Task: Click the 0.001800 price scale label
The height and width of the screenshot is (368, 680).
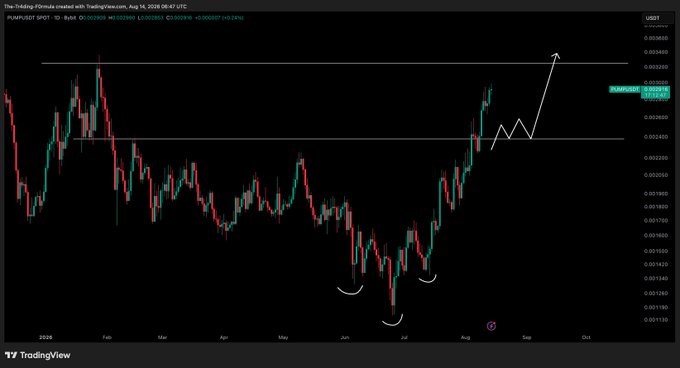Action: pyautogui.click(x=656, y=207)
